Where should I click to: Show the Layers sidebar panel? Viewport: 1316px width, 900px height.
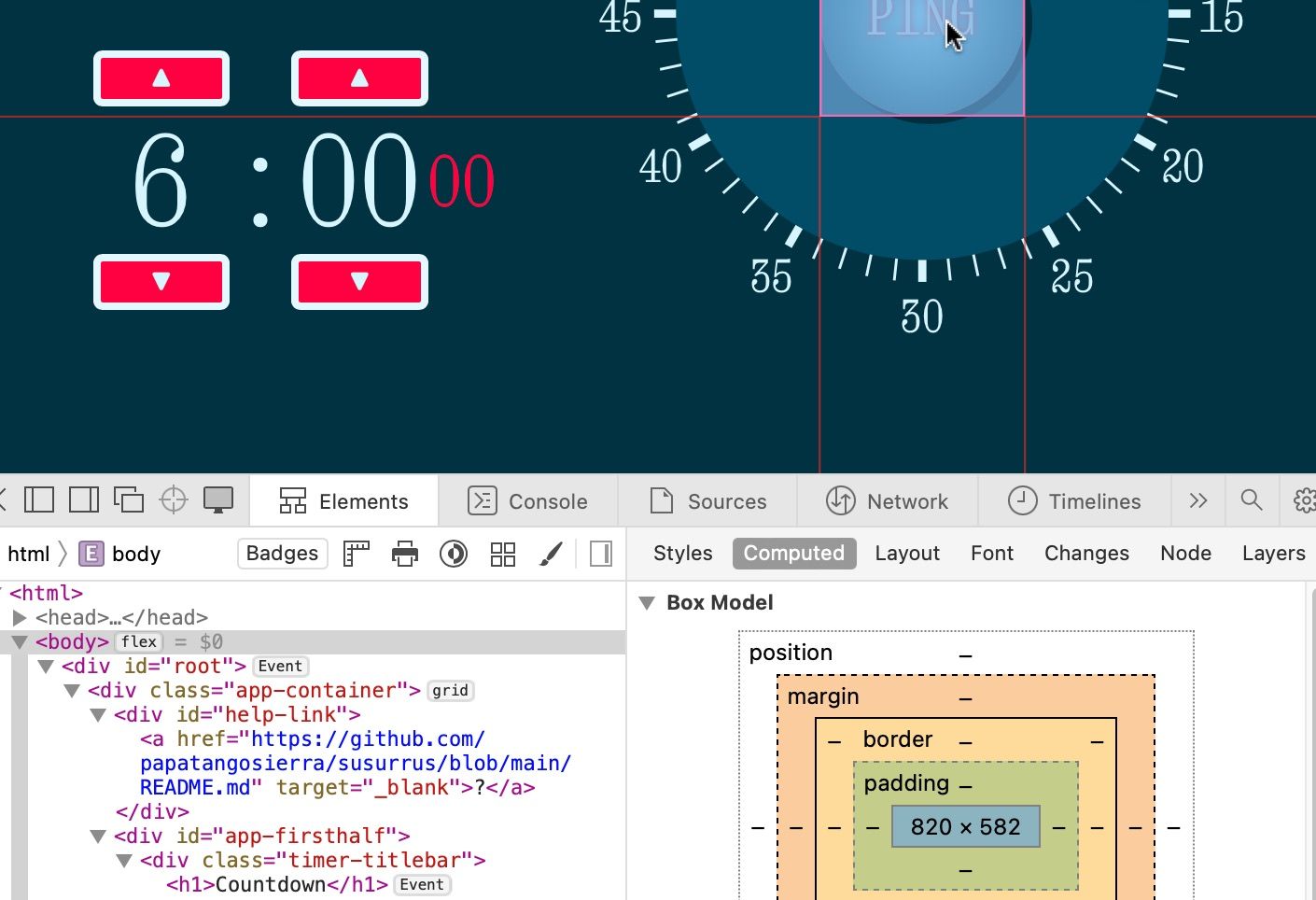1273,554
